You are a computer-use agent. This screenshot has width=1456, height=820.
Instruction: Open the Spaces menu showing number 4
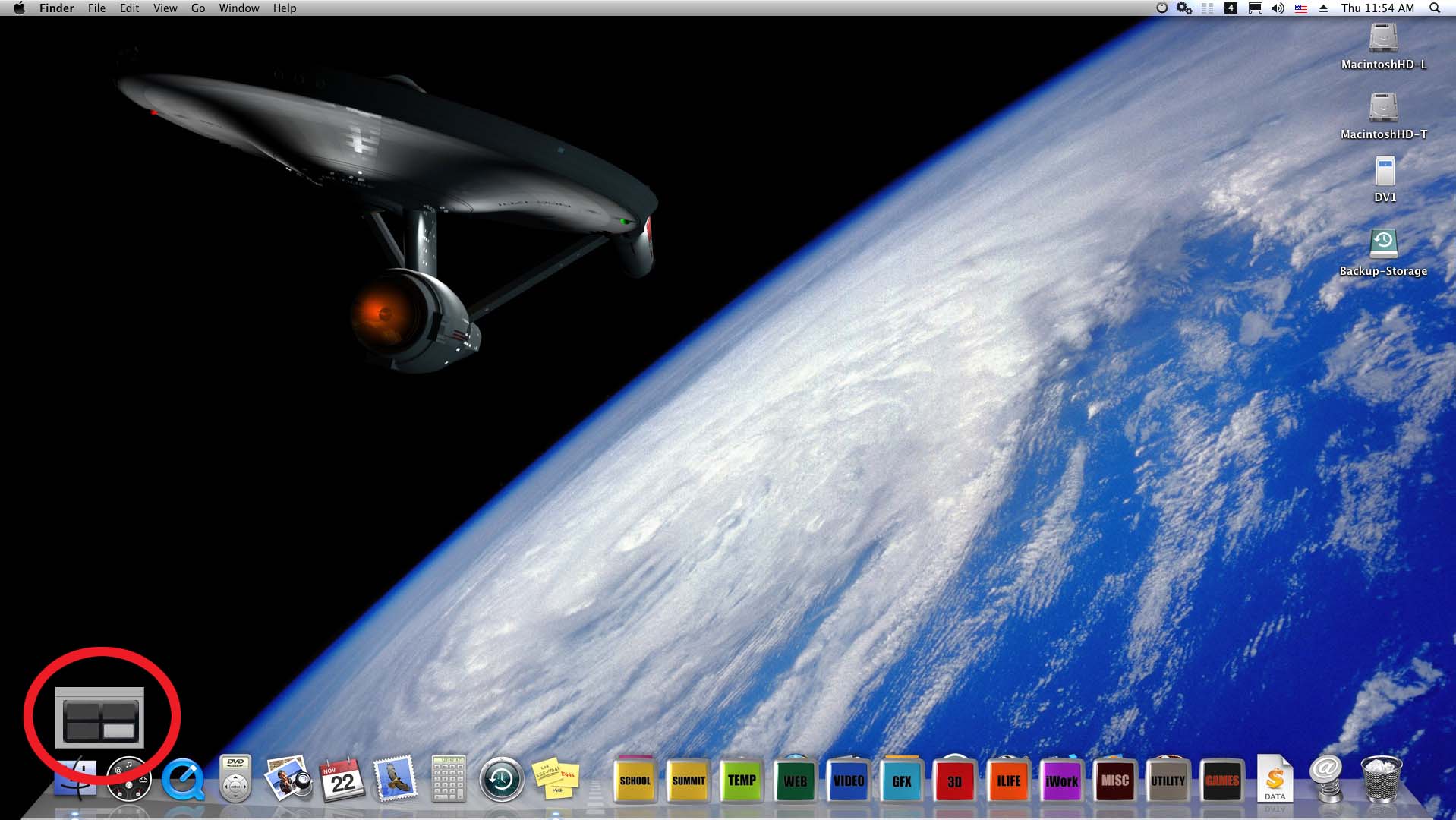pyautogui.click(x=1231, y=8)
